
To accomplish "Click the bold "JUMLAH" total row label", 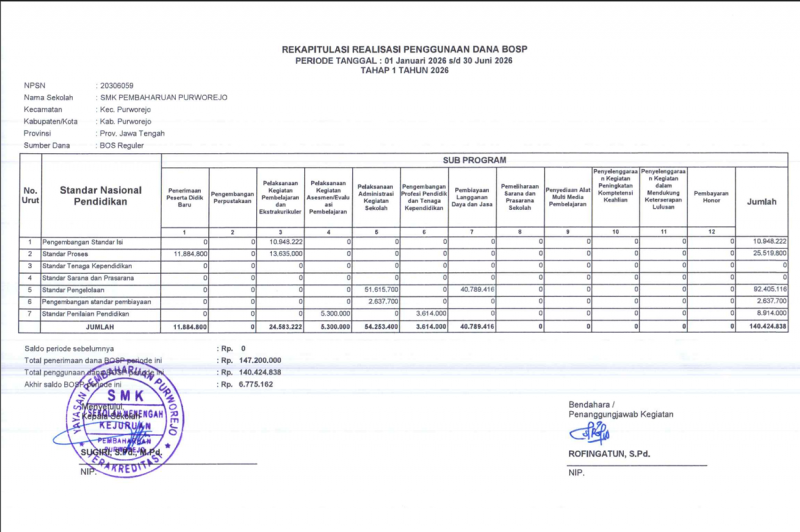I will 100,327.
